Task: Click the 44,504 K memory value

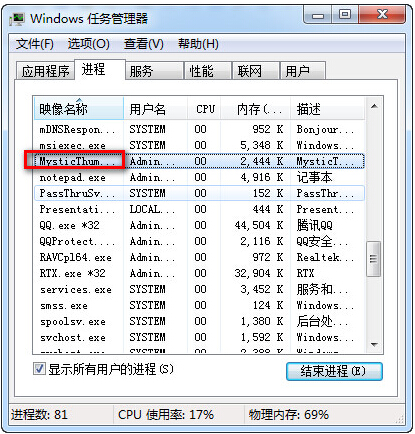Action: tap(259, 225)
